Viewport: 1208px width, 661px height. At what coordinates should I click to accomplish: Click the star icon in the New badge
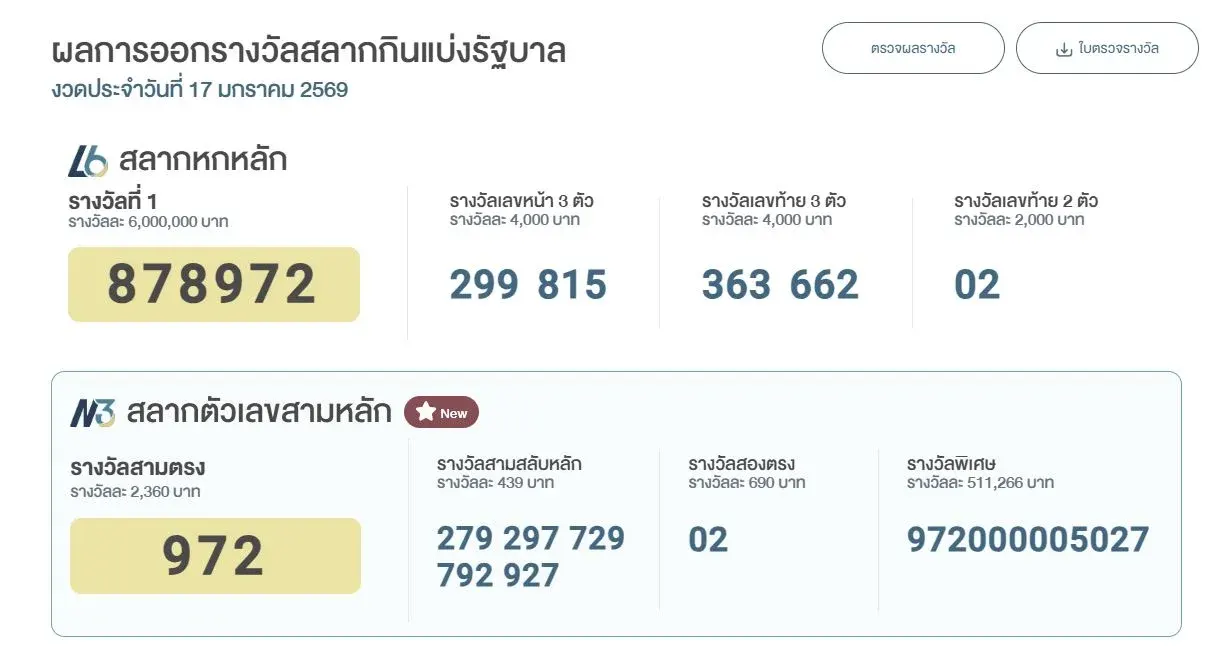[425, 412]
